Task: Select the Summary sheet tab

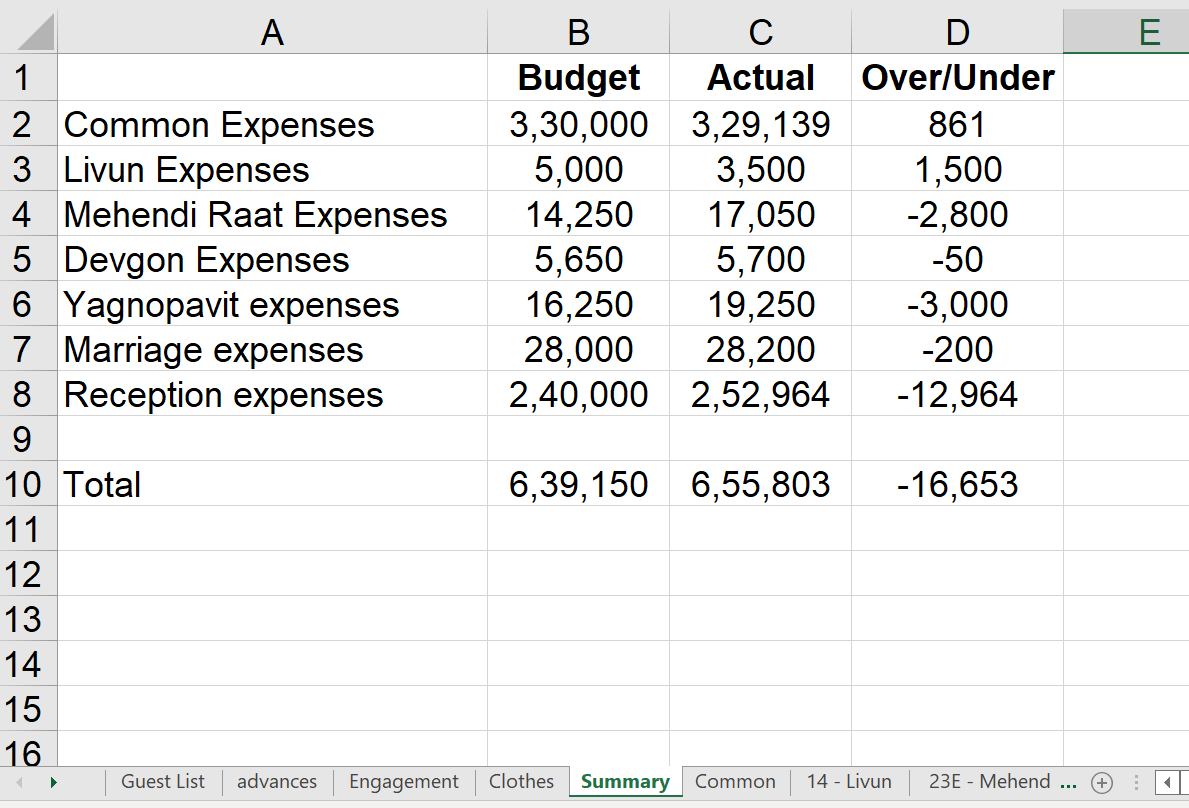Action: [x=626, y=781]
